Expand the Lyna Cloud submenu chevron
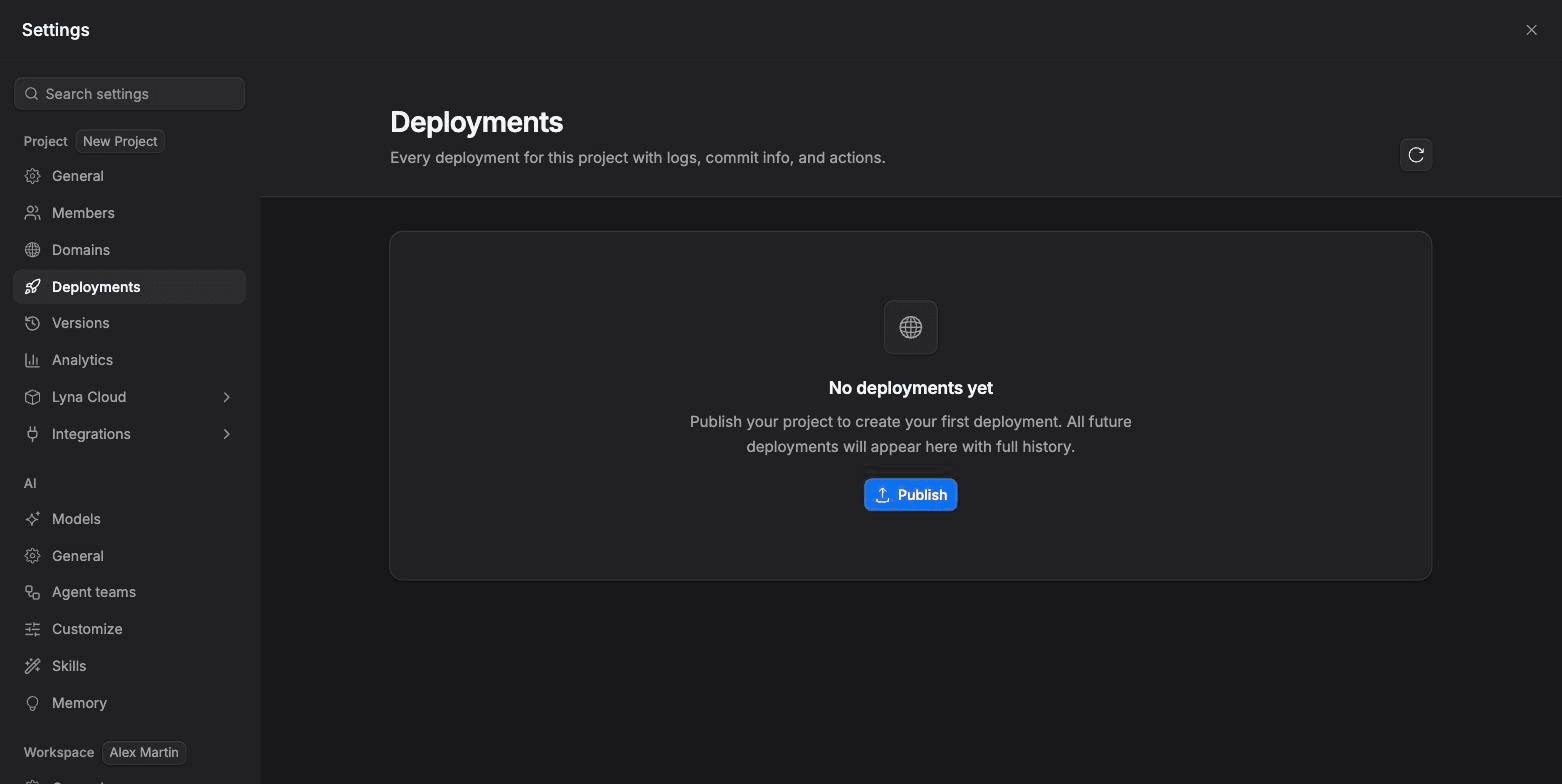Screen dimensions: 1562x784 click(x=227, y=397)
